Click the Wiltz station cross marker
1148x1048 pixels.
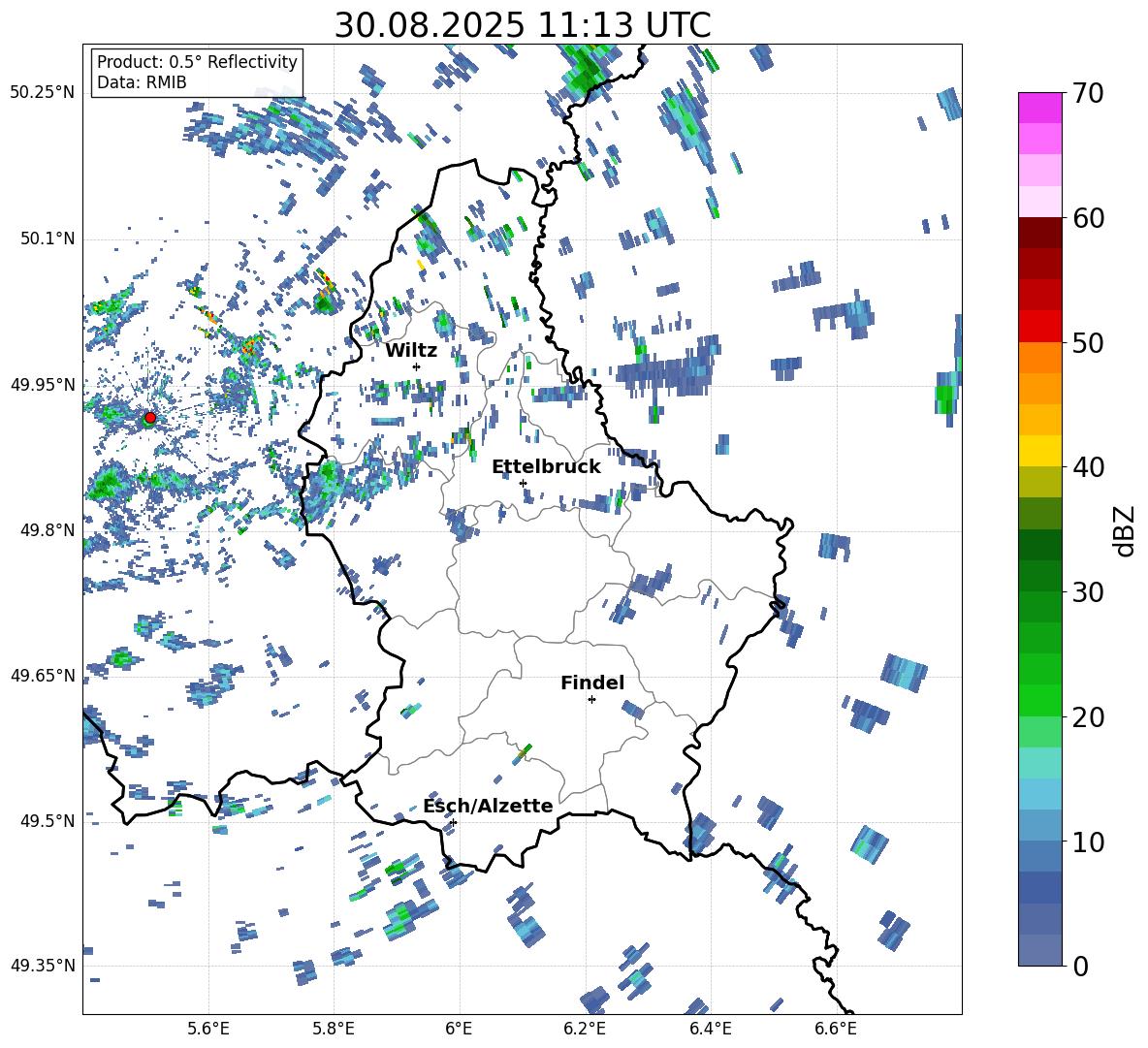[x=417, y=366]
